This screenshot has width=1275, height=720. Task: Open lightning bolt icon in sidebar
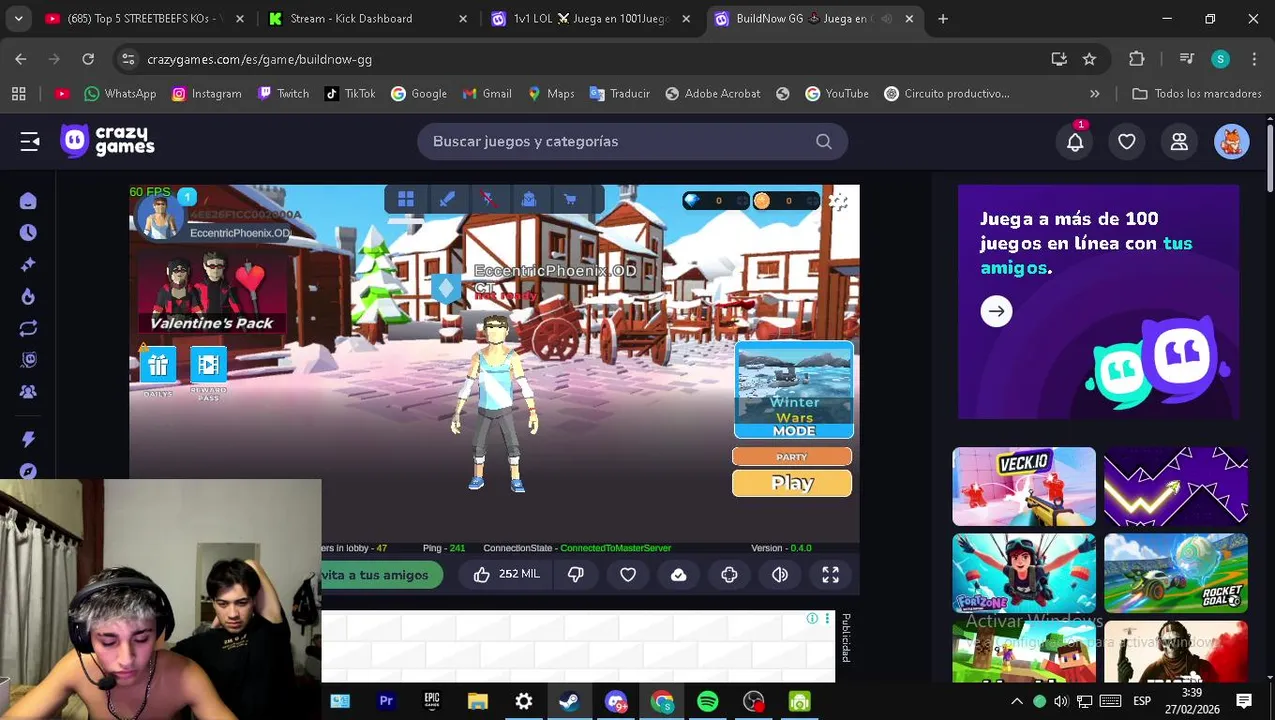pos(28,439)
